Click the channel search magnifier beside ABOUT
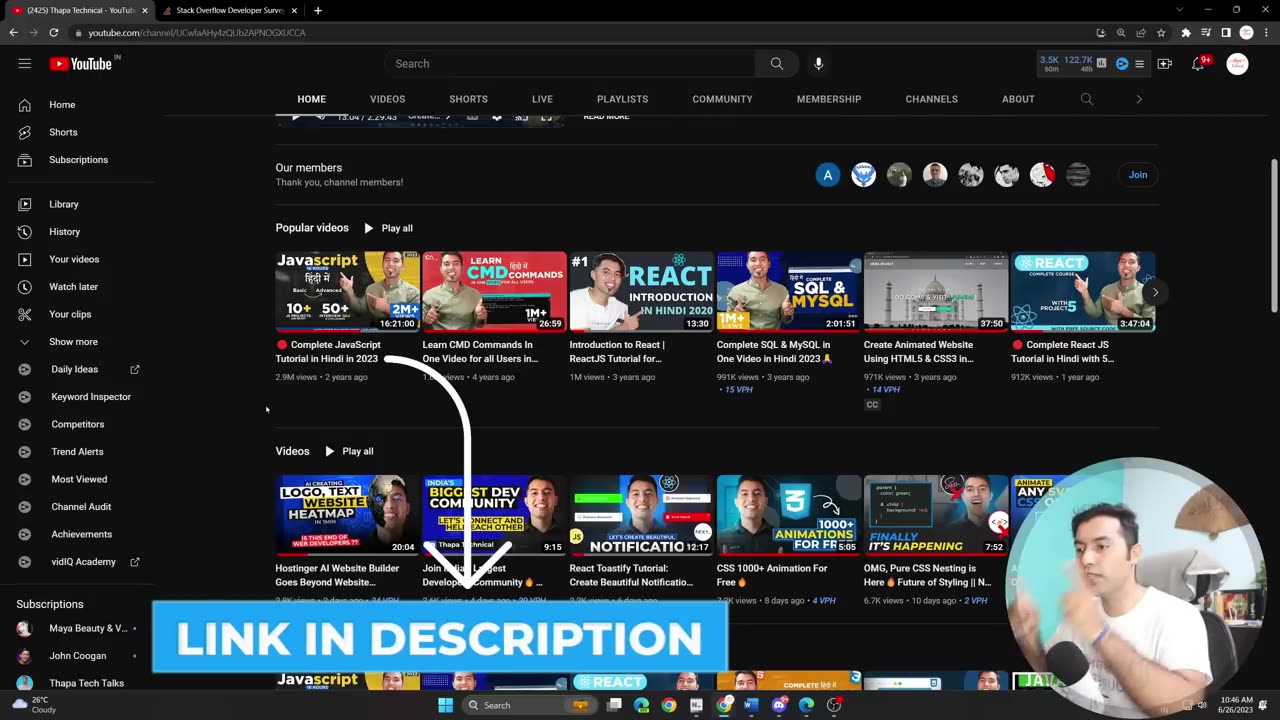Image resolution: width=1280 pixels, height=720 pixels. click(x=1087, y=99)
